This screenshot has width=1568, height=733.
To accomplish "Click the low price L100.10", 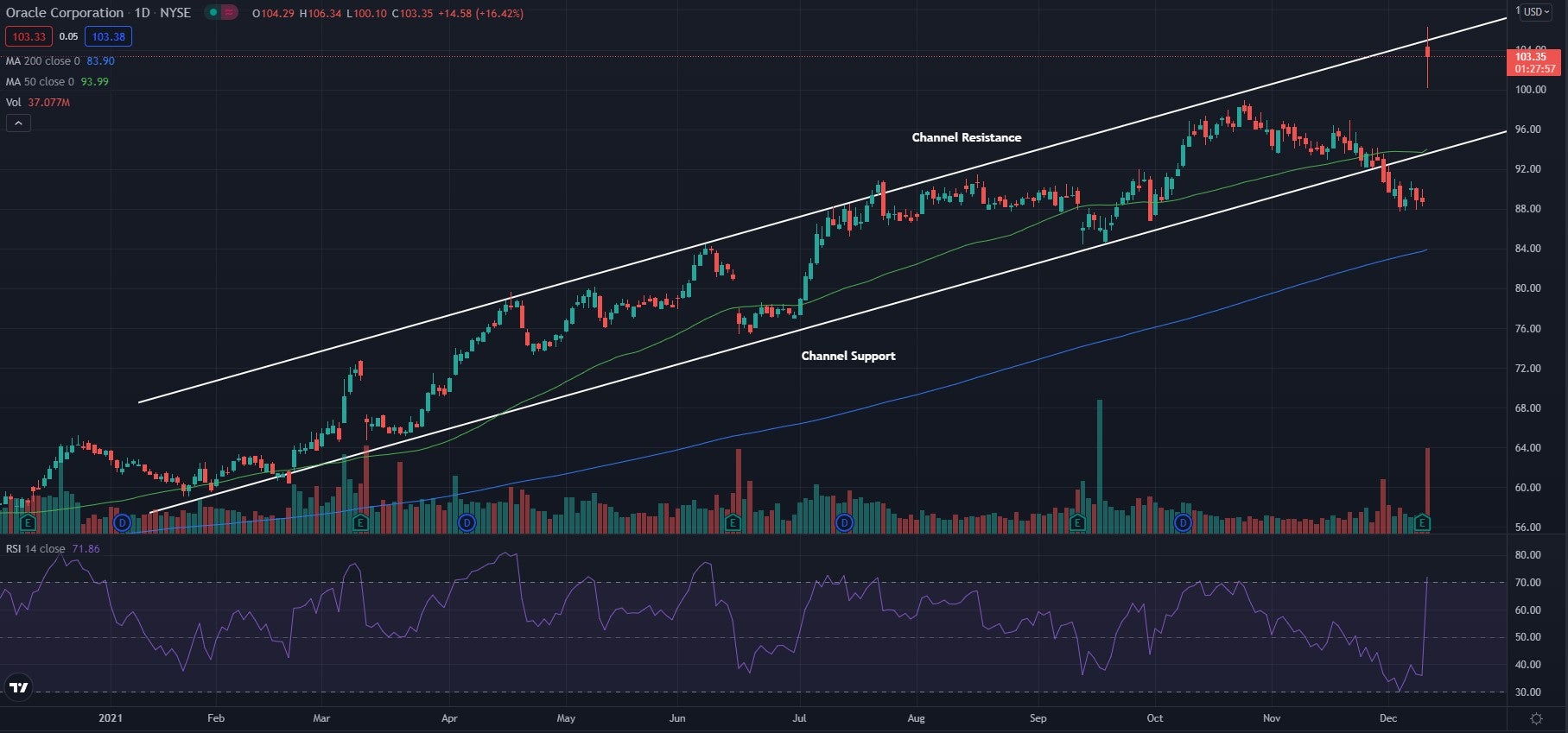I will coord(367,14).
